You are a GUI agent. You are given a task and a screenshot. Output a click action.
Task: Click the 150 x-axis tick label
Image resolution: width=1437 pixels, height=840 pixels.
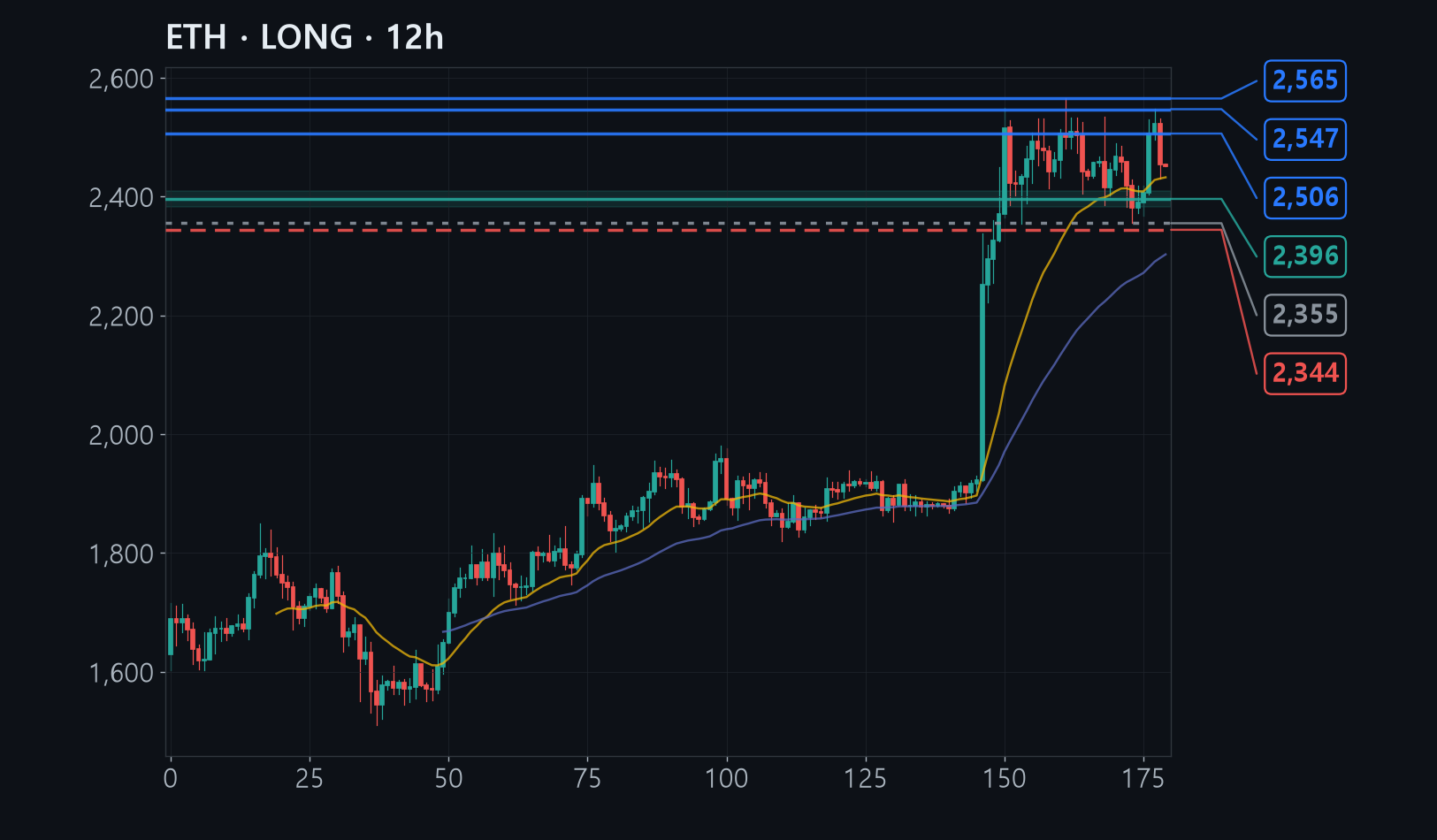click(x=1005, y=779)
